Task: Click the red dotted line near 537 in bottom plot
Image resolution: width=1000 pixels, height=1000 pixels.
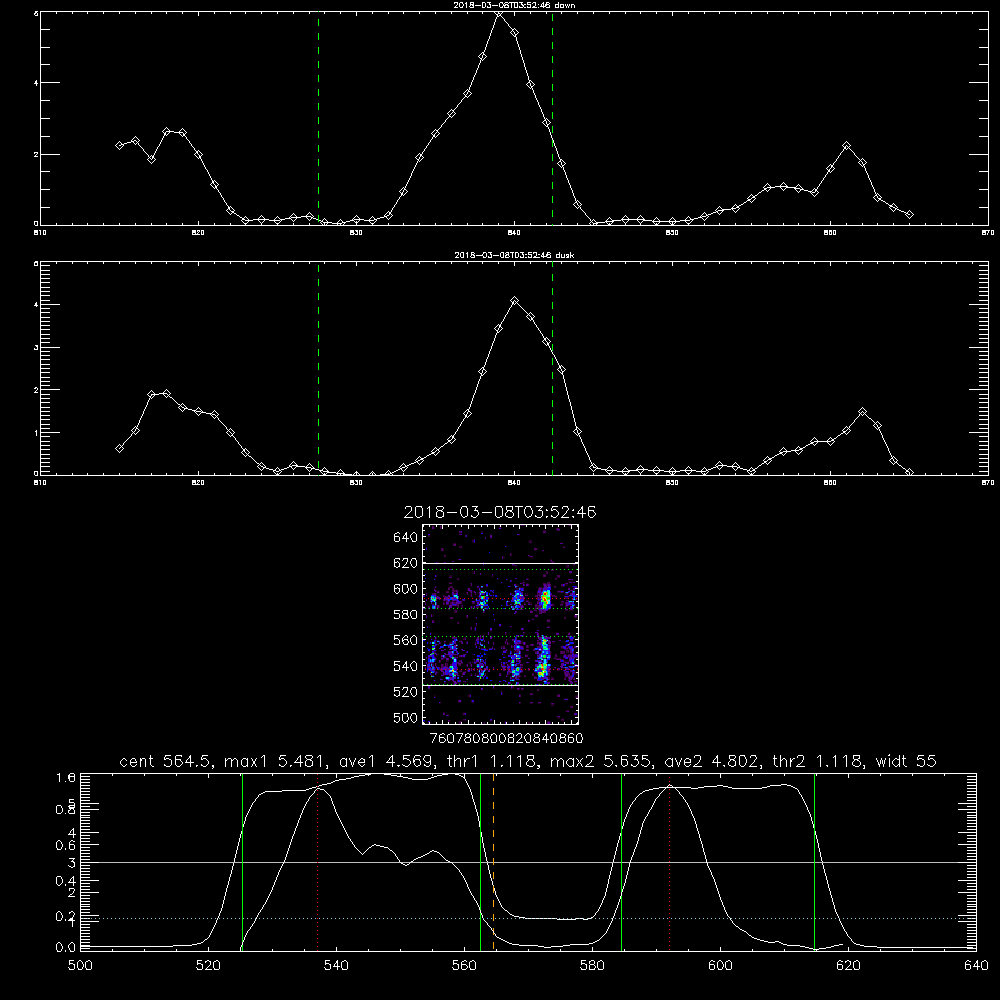Action: [x=318, y=861]
